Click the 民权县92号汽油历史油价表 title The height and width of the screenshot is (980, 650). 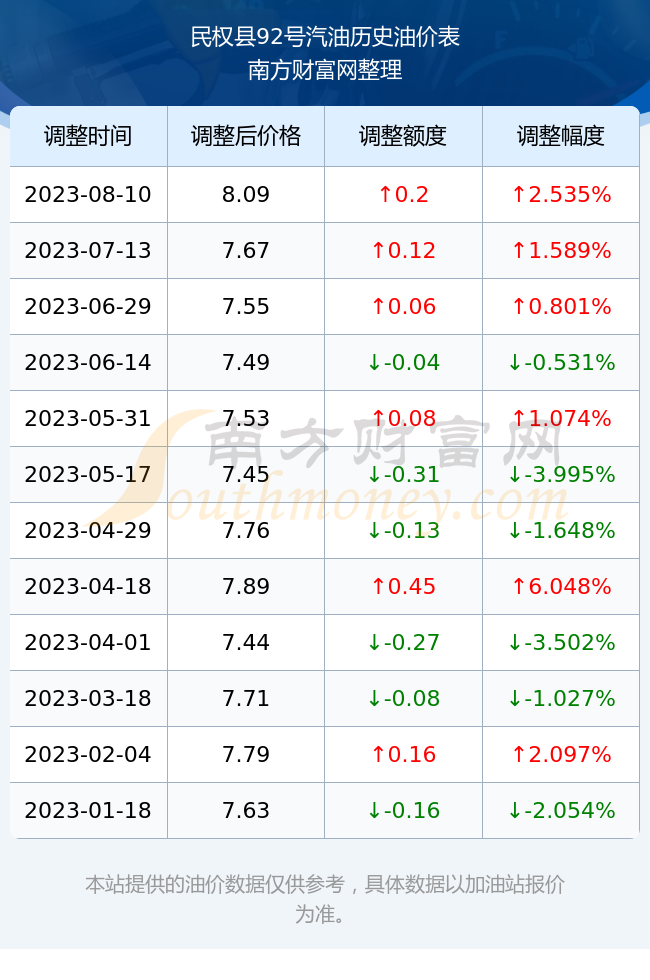[x=325, y=37]
